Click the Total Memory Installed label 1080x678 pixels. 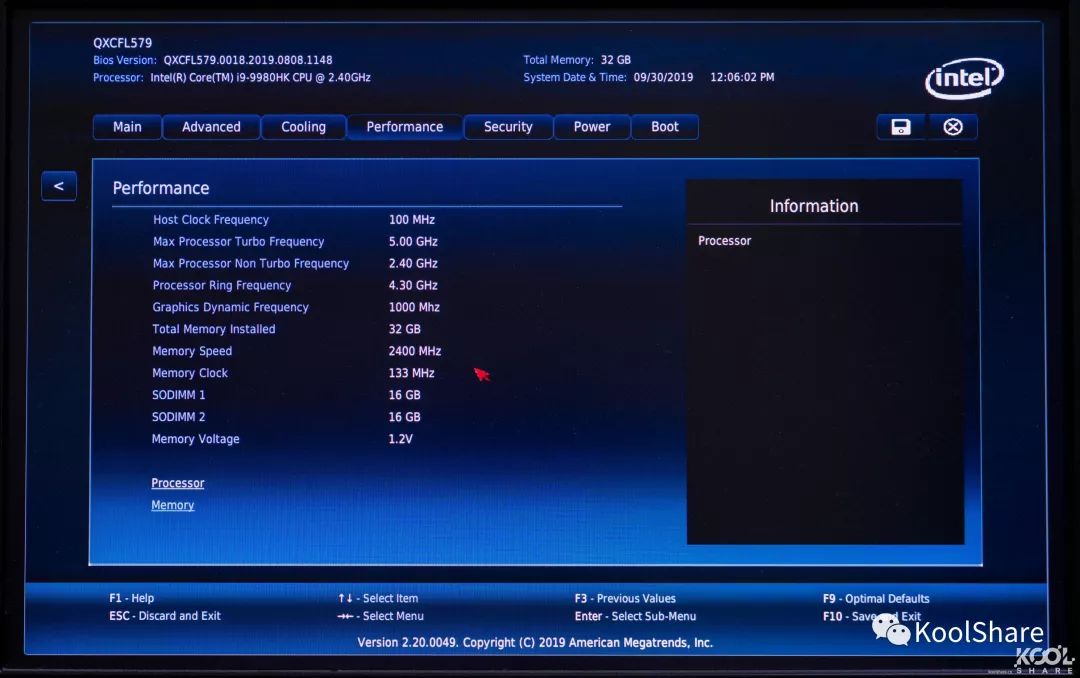click(x=214, y=329)
